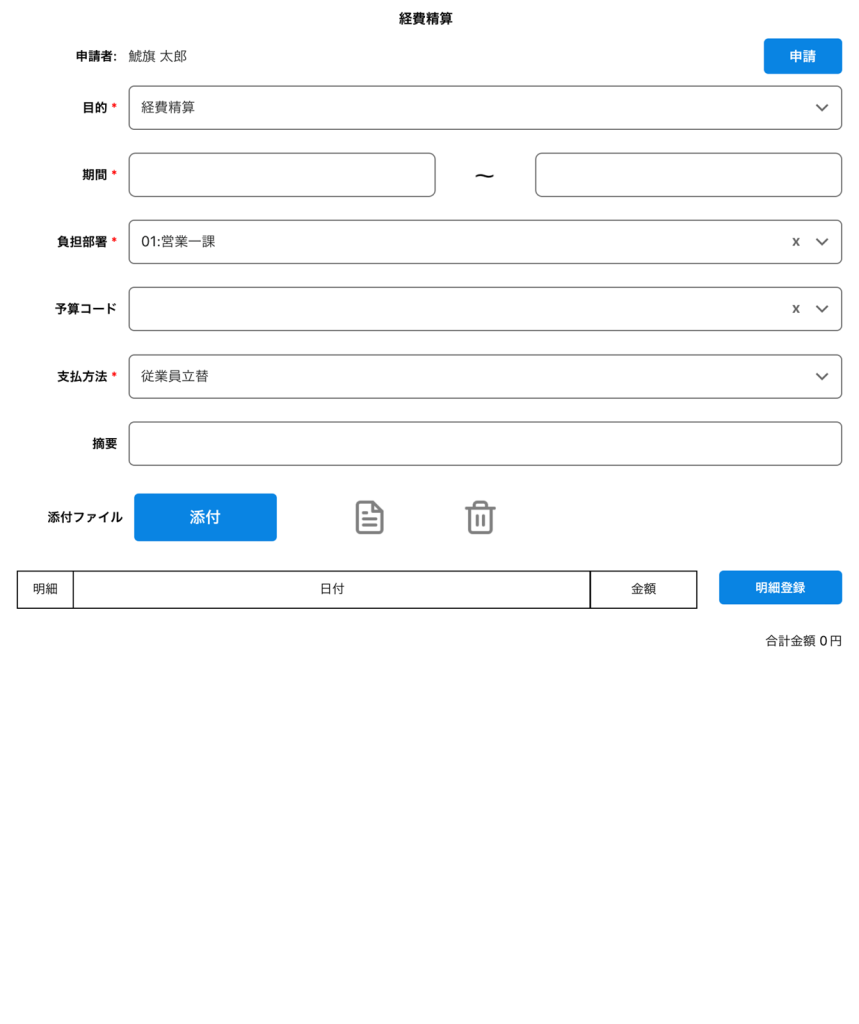Click the 従業員立替 payment method value
Screen dimensions: 859x1024
pos(175,377)
